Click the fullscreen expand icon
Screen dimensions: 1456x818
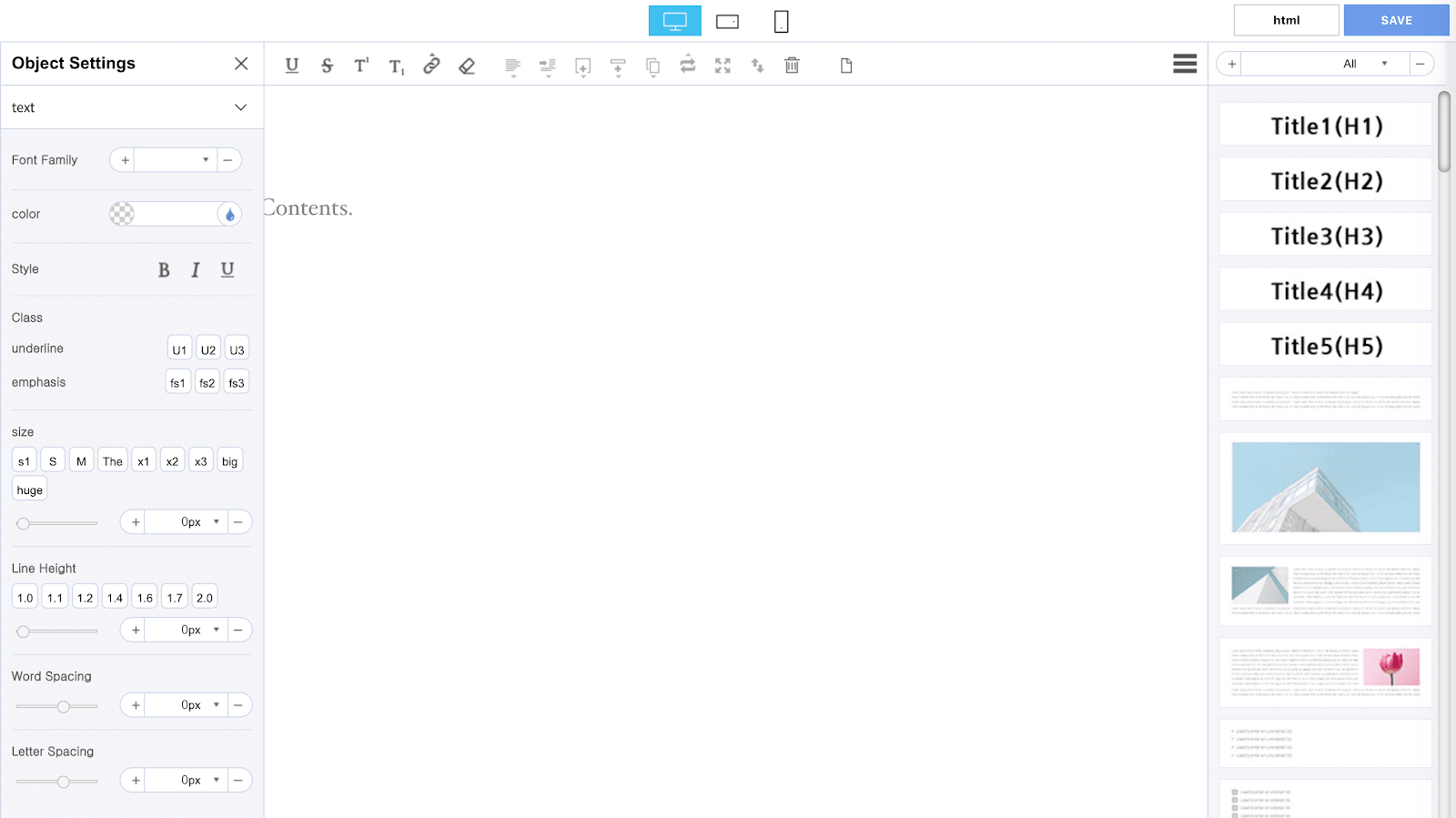pyautogui.click(x=723, y=66)
